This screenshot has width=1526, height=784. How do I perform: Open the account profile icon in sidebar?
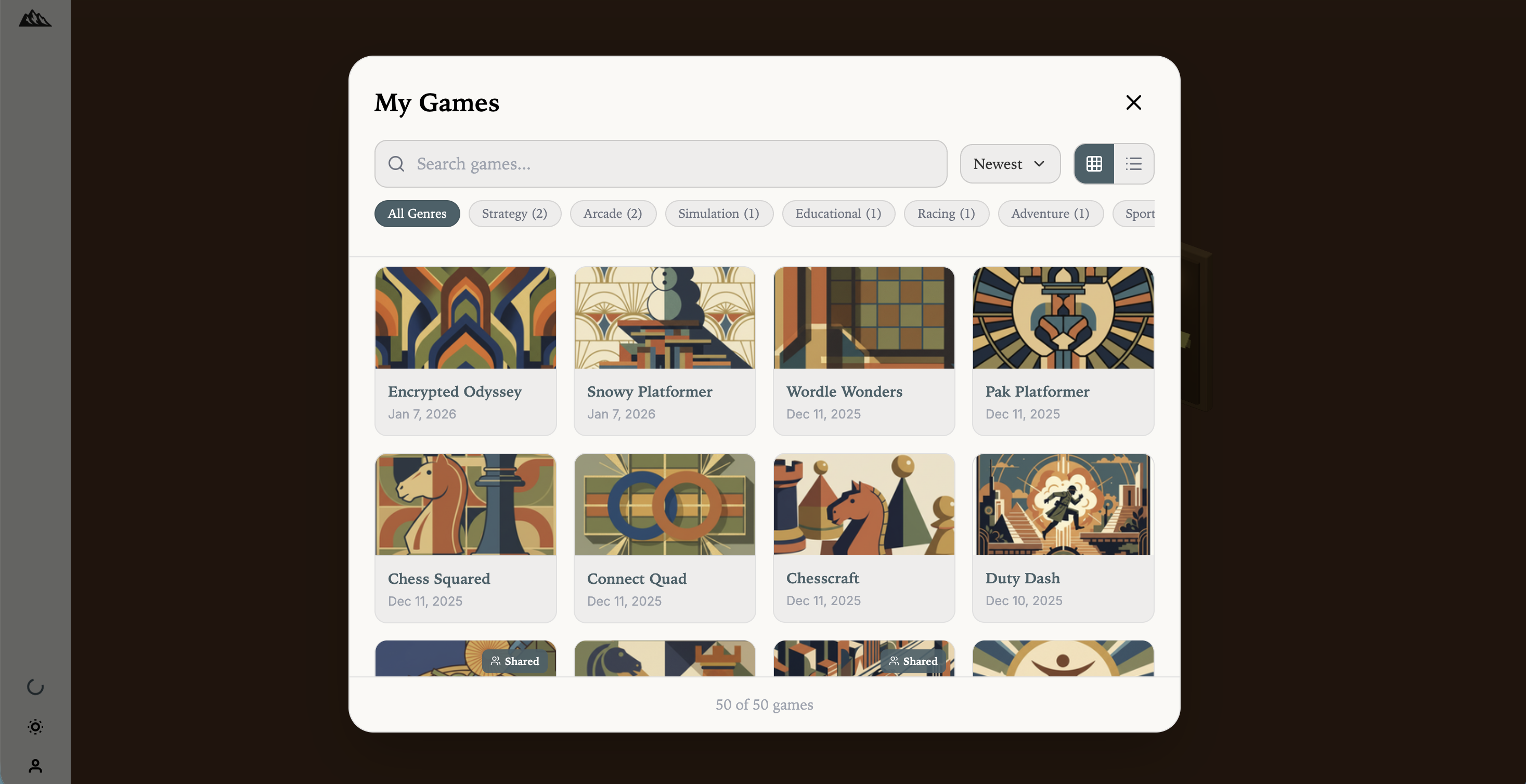(35, 766)
